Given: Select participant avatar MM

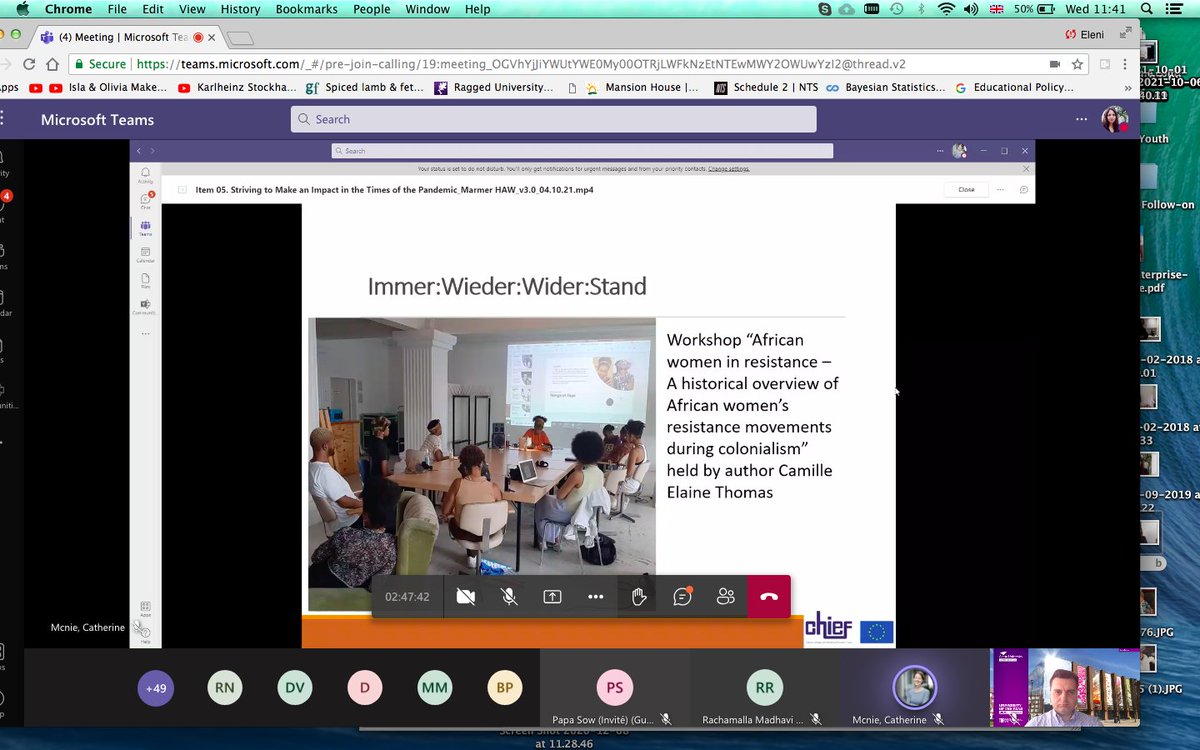Looking at the screenshot, I should [x=435, y=688].
